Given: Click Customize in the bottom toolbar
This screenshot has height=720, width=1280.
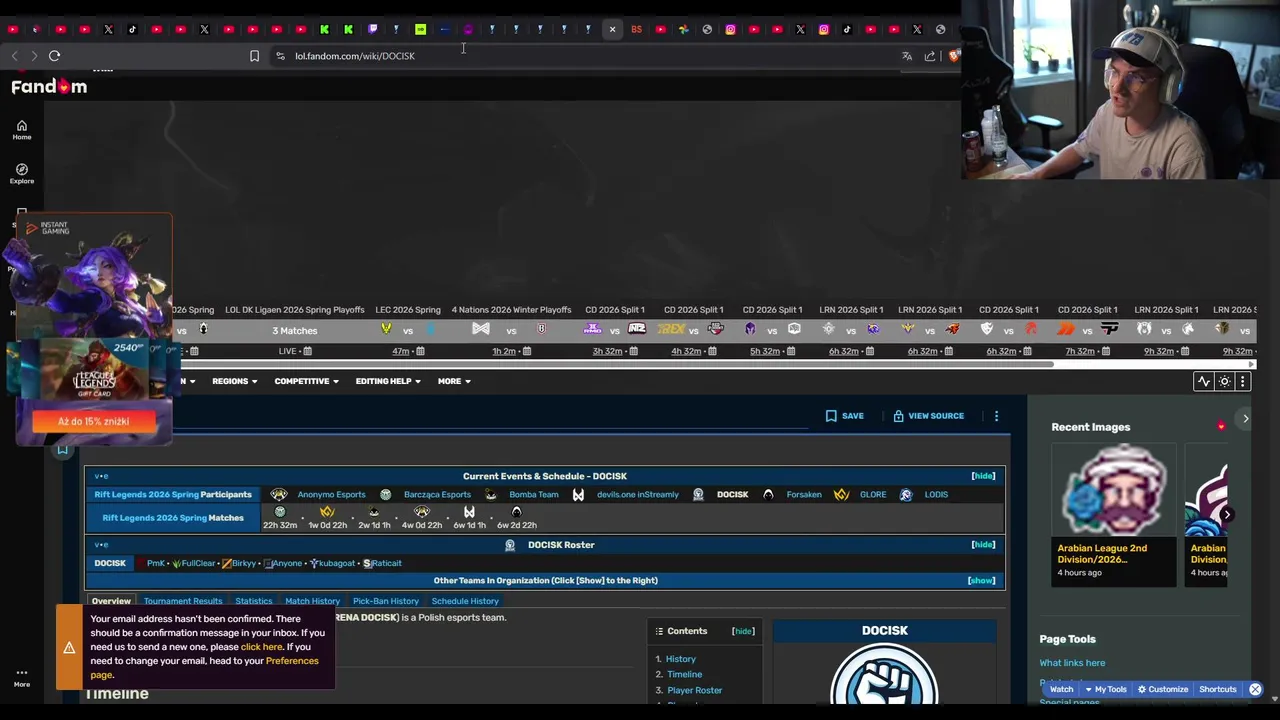Looking at the screenshot, I should [1162, 689].
